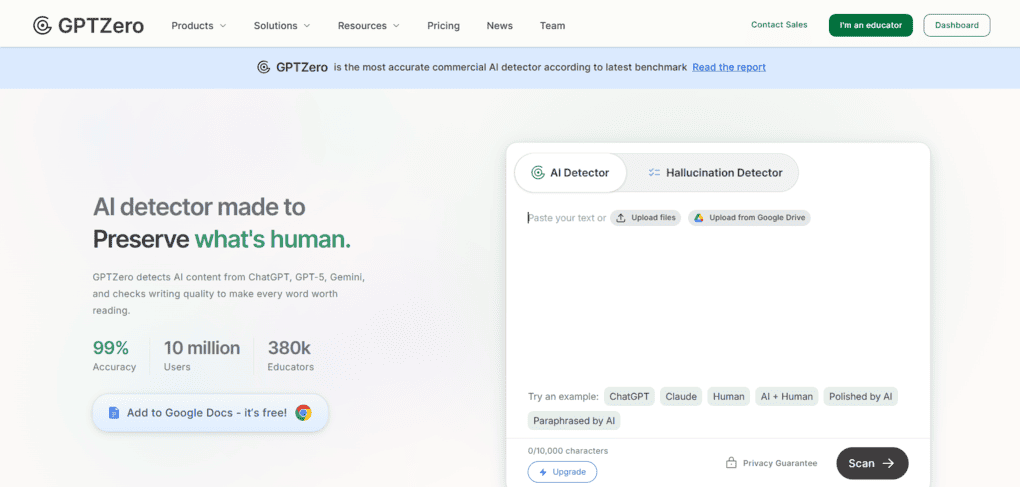Click the 99% Accuracy statistic
Screen dimensions: 1020x487
[x=114, y=356]
